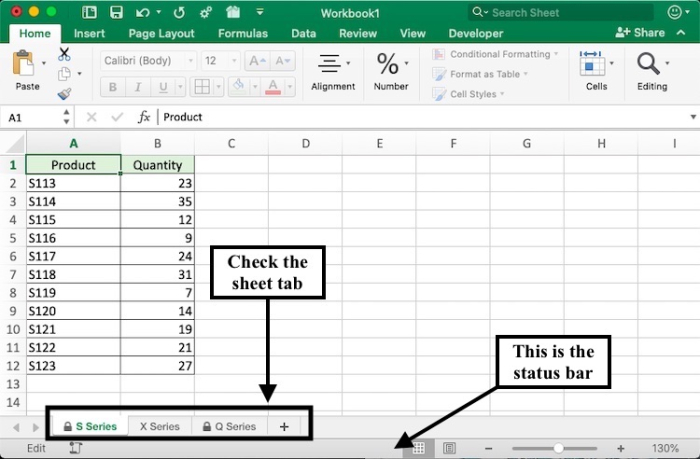Viewport: 700px width, 459px height.
Task: Click the Format as Table icon
Action: [438, 74]
